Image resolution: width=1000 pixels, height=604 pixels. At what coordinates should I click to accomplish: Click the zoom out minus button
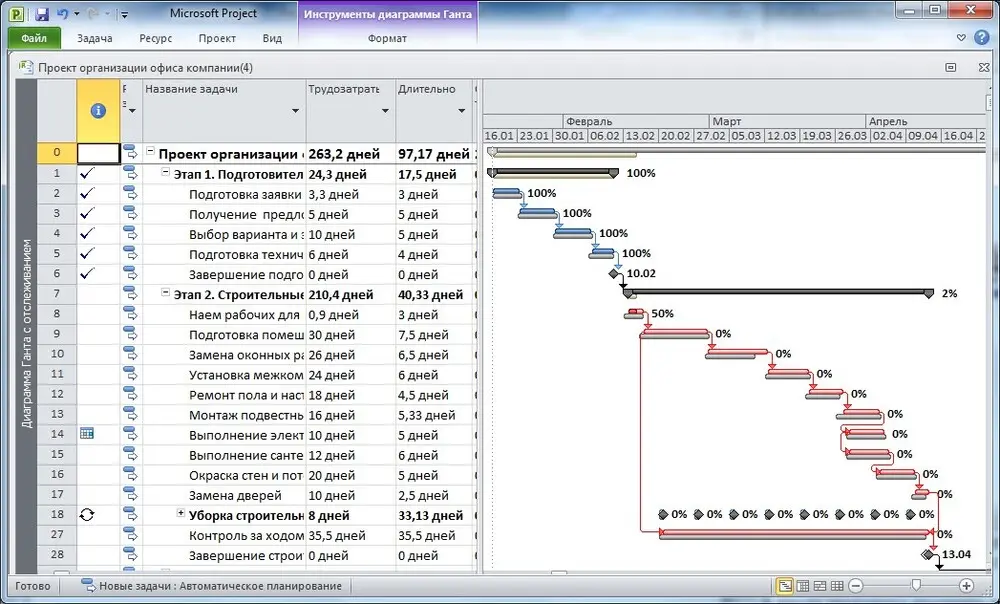click(x=857, y=586)
